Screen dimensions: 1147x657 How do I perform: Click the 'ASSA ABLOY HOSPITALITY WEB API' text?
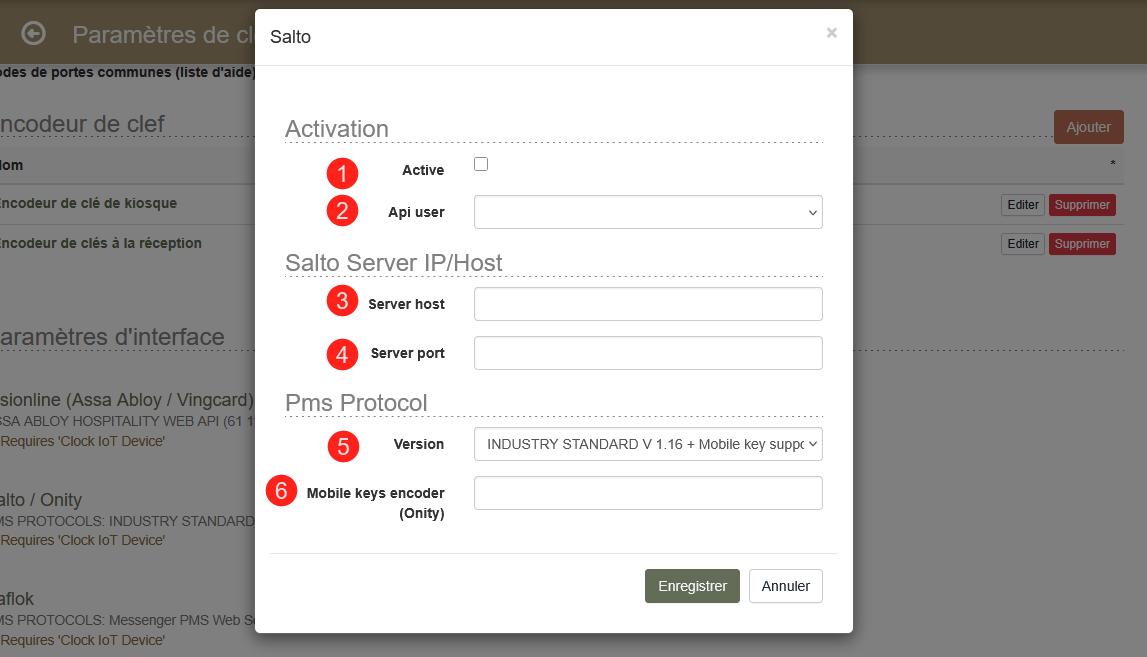click(x=127, y=421)
